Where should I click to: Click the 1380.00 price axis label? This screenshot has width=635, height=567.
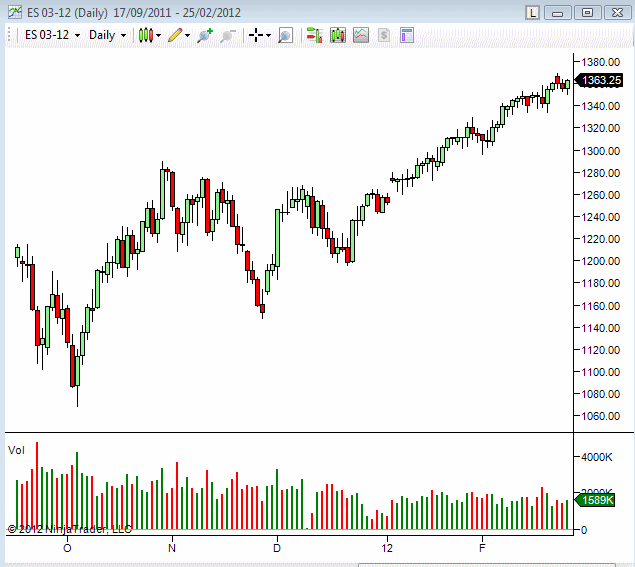pos(601,62)
